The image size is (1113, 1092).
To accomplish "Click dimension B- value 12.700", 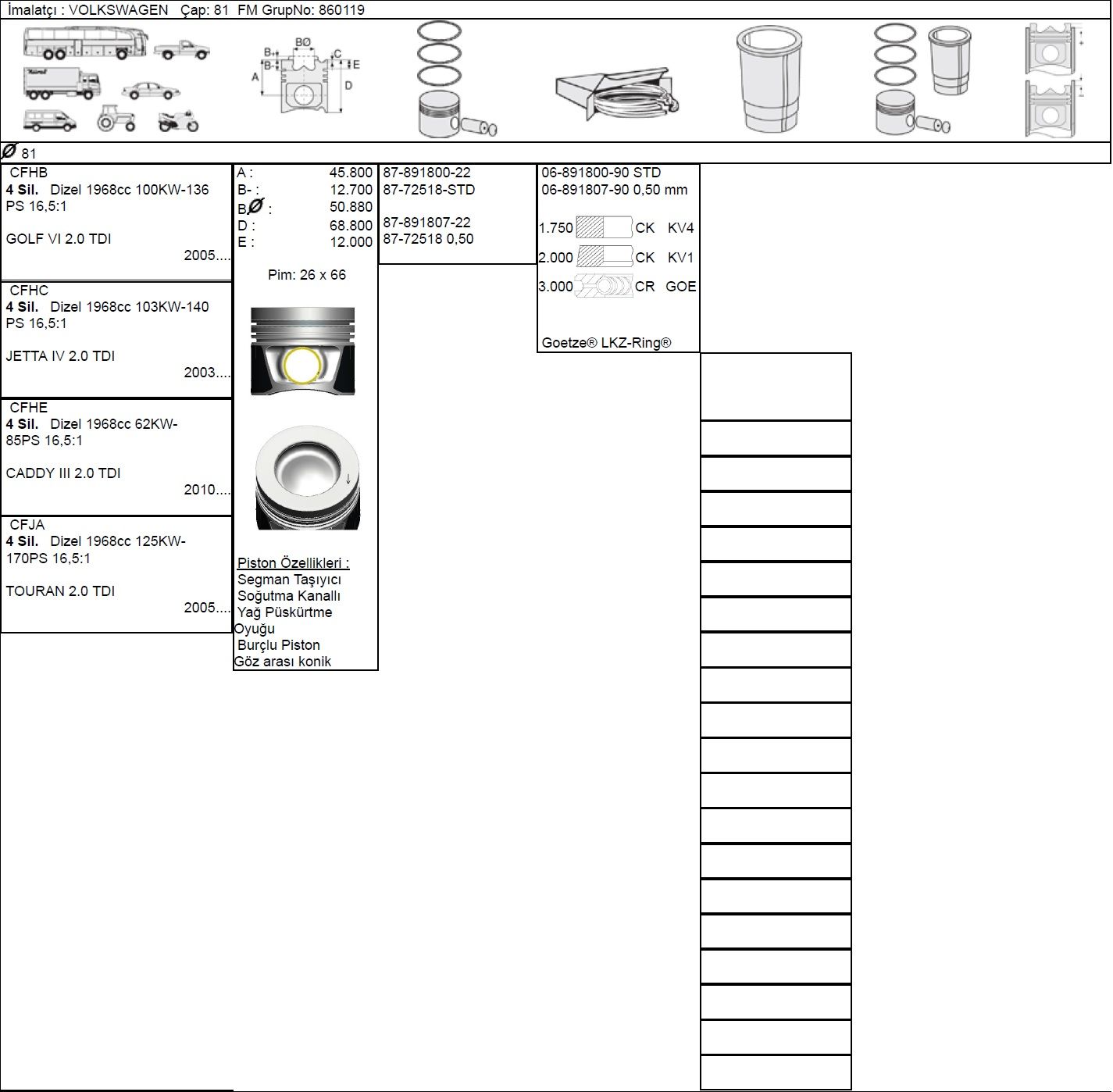I will pyautogui.click(x=351, y=190).
